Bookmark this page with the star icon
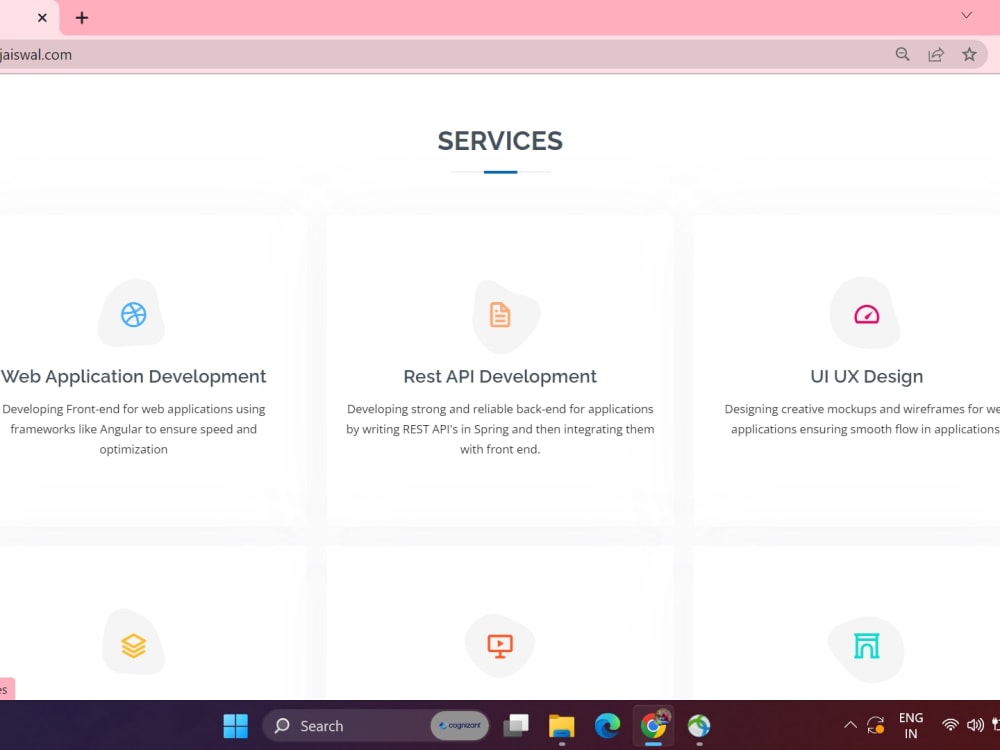This screenshot has width=1000, height=750. coord(969,54)
